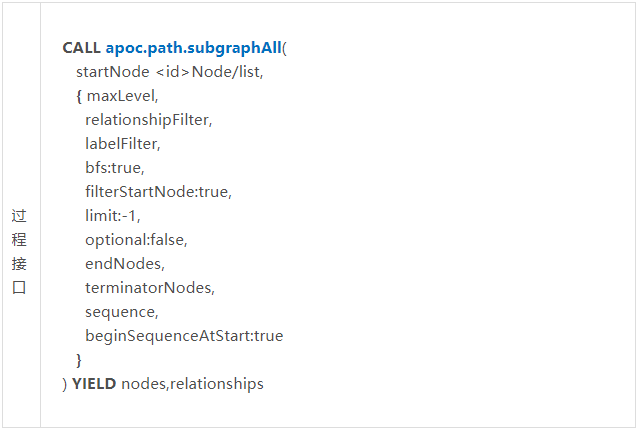
Task: Click terminatorNodes in the list
Action: click(x=150, y=288)
